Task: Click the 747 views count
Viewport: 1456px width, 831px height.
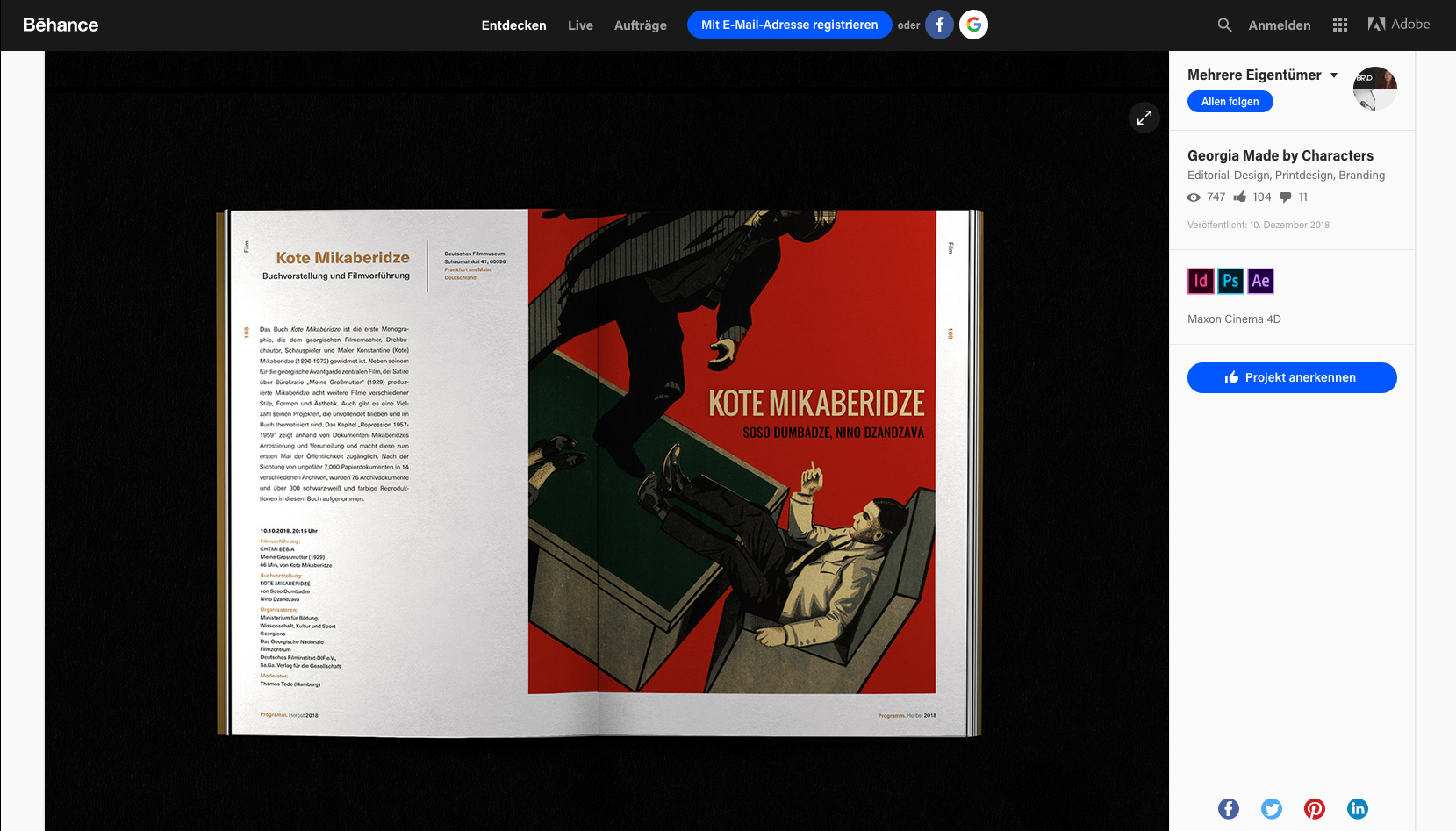Action: pos(1216,197)
